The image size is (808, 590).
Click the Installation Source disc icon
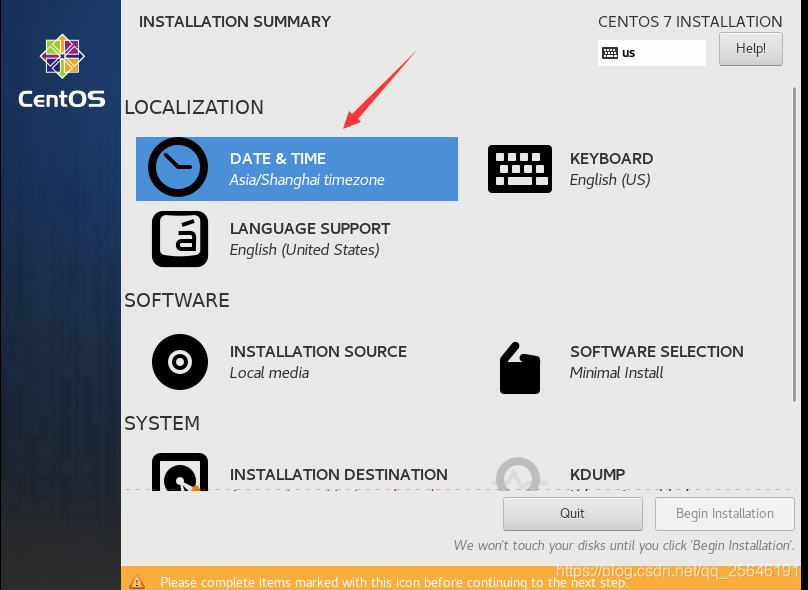pos(180,362)
